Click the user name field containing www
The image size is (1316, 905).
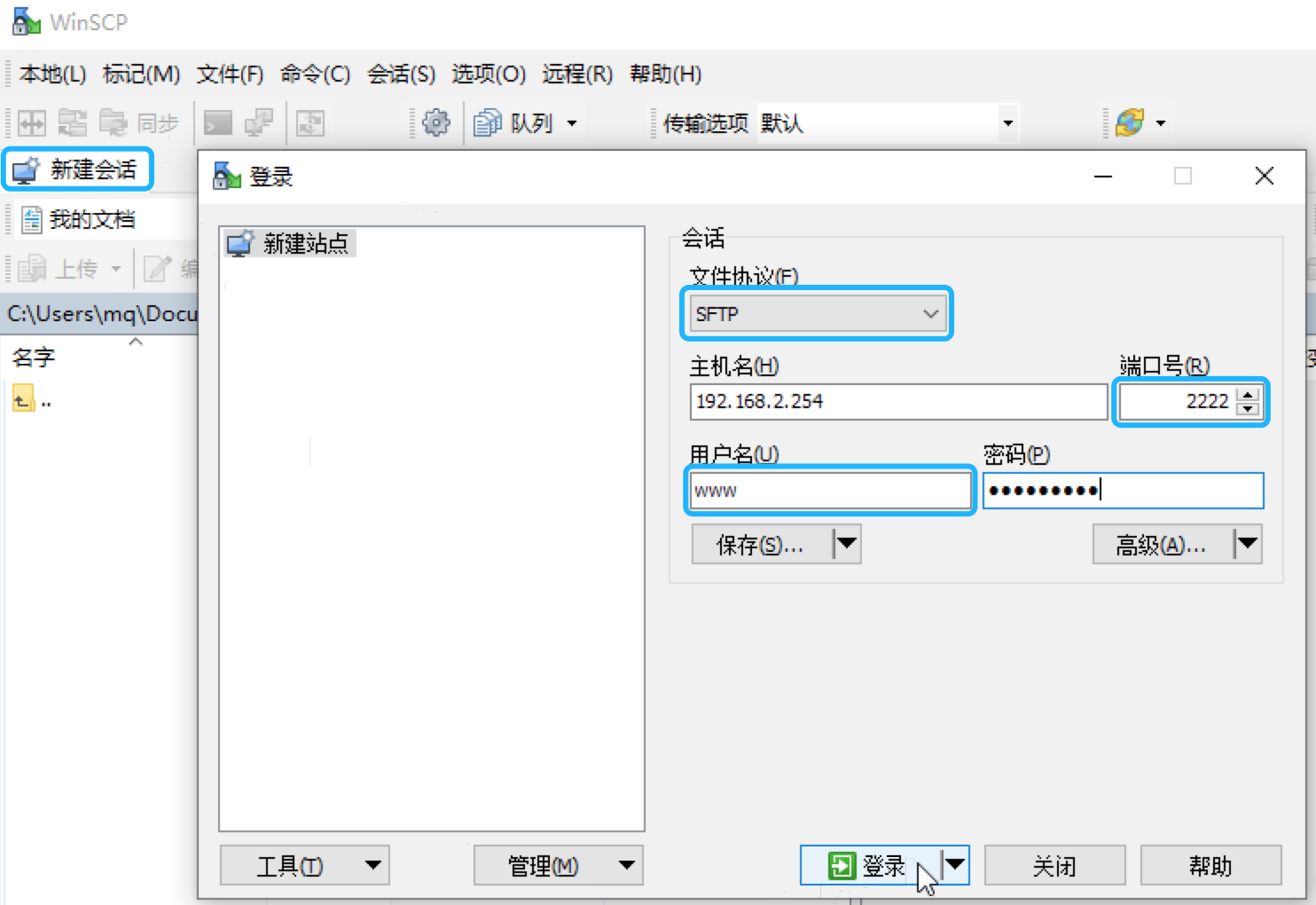(829, 491)
